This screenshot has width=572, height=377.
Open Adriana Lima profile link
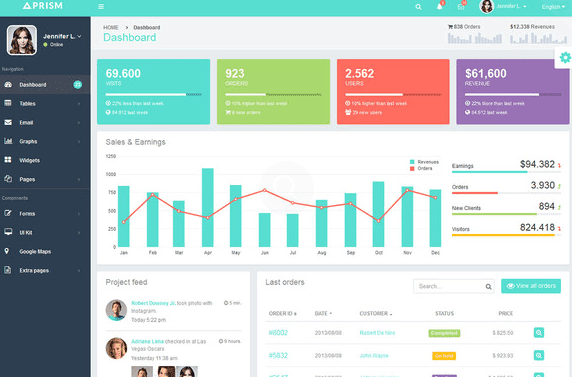click(147, 341)
